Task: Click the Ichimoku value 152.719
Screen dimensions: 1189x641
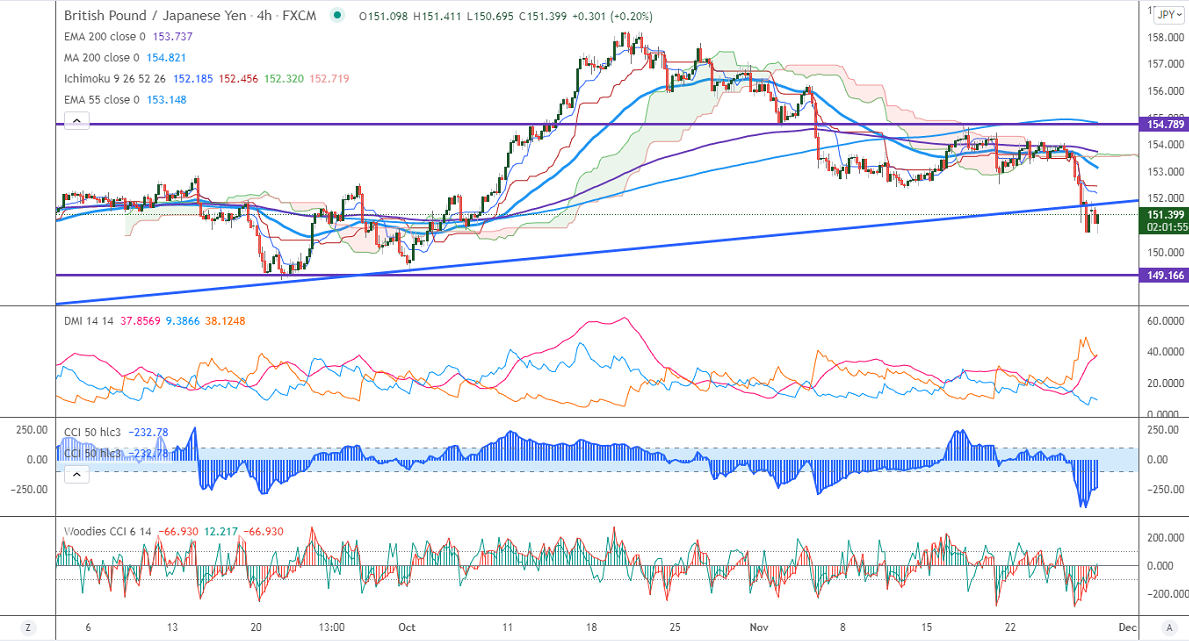Action: pyautogui.click(x=329, y=79)
